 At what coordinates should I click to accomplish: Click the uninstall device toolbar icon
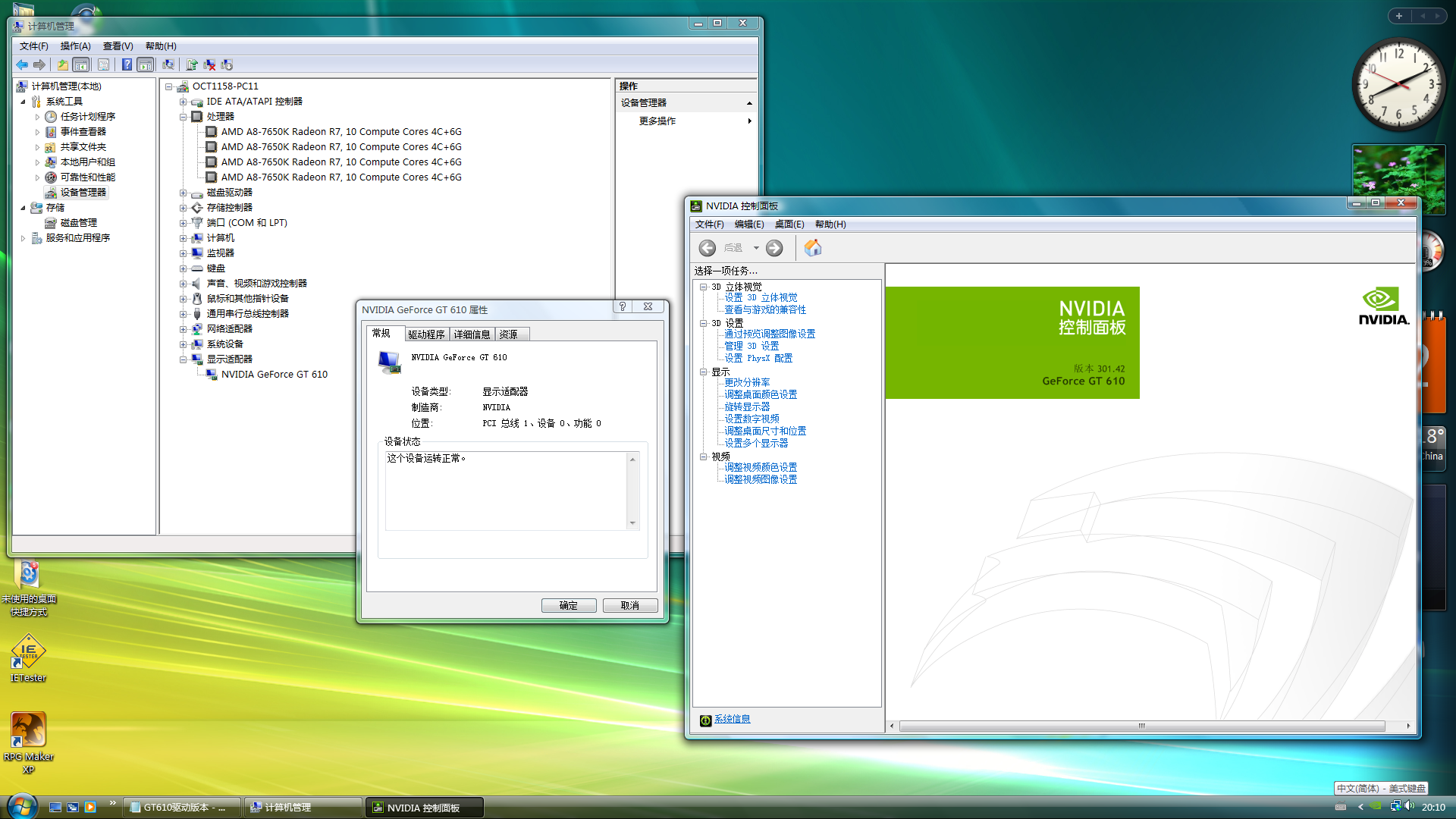point(209,65)
